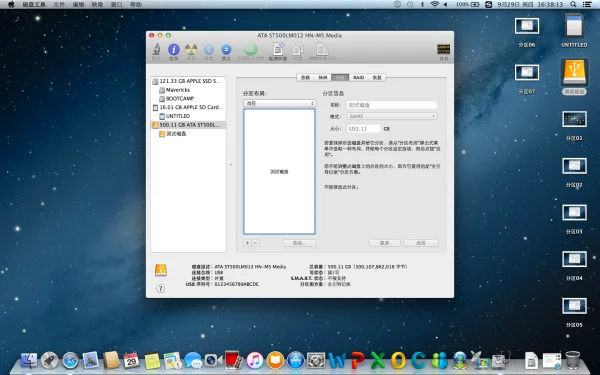Image resolution: width=600 pixels, height=375 pixels.
Task: Open the Apple menu
Action: 11,5
